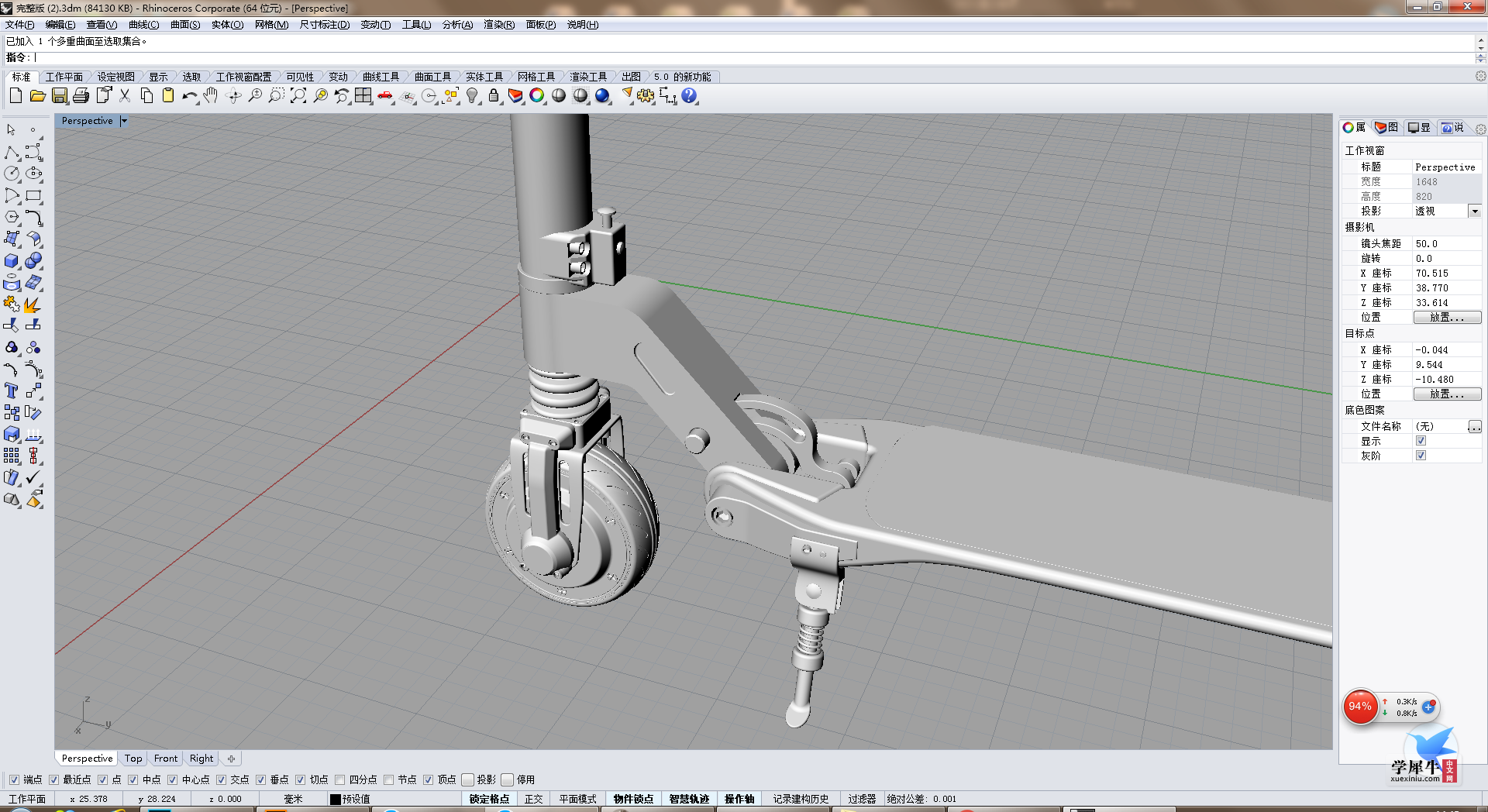Click the blue Help question icon
The height and width of the screenshot is (812, 1488).
[x=689, y=96]
